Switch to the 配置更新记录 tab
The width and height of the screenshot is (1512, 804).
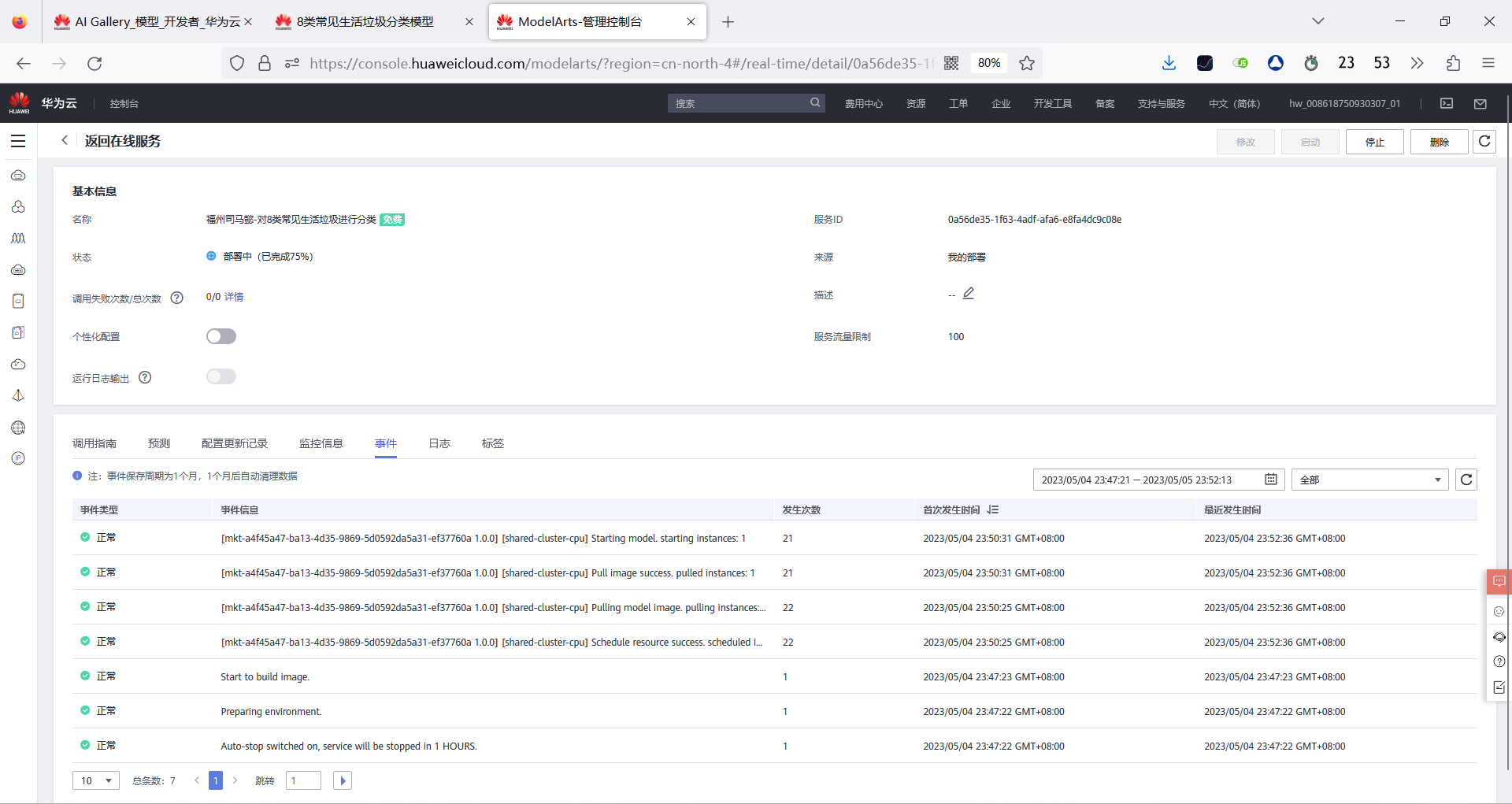click(235, 443)
